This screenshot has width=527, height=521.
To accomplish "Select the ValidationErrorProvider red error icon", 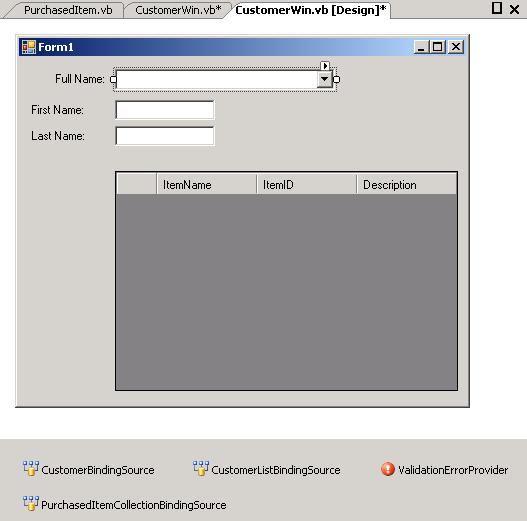I will click(x=388, y=469).
